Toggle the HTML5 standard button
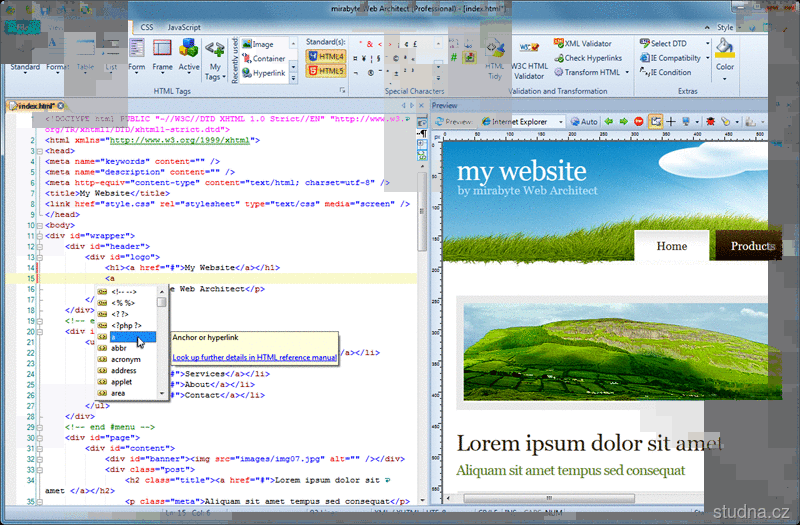The height and width of the screenshot is (525, 800). pyautogui.click(x=331, y=71)
